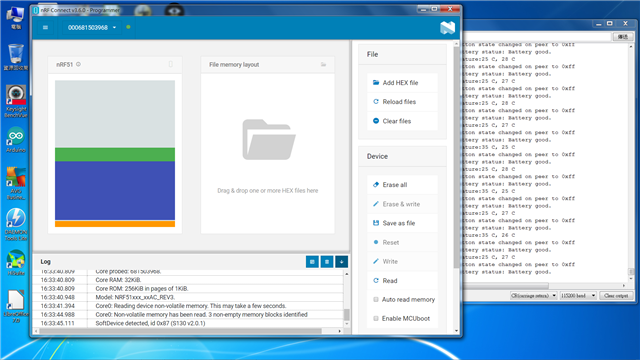Click Clear files
Screen dimensions: 640x360
coord(402,121)
